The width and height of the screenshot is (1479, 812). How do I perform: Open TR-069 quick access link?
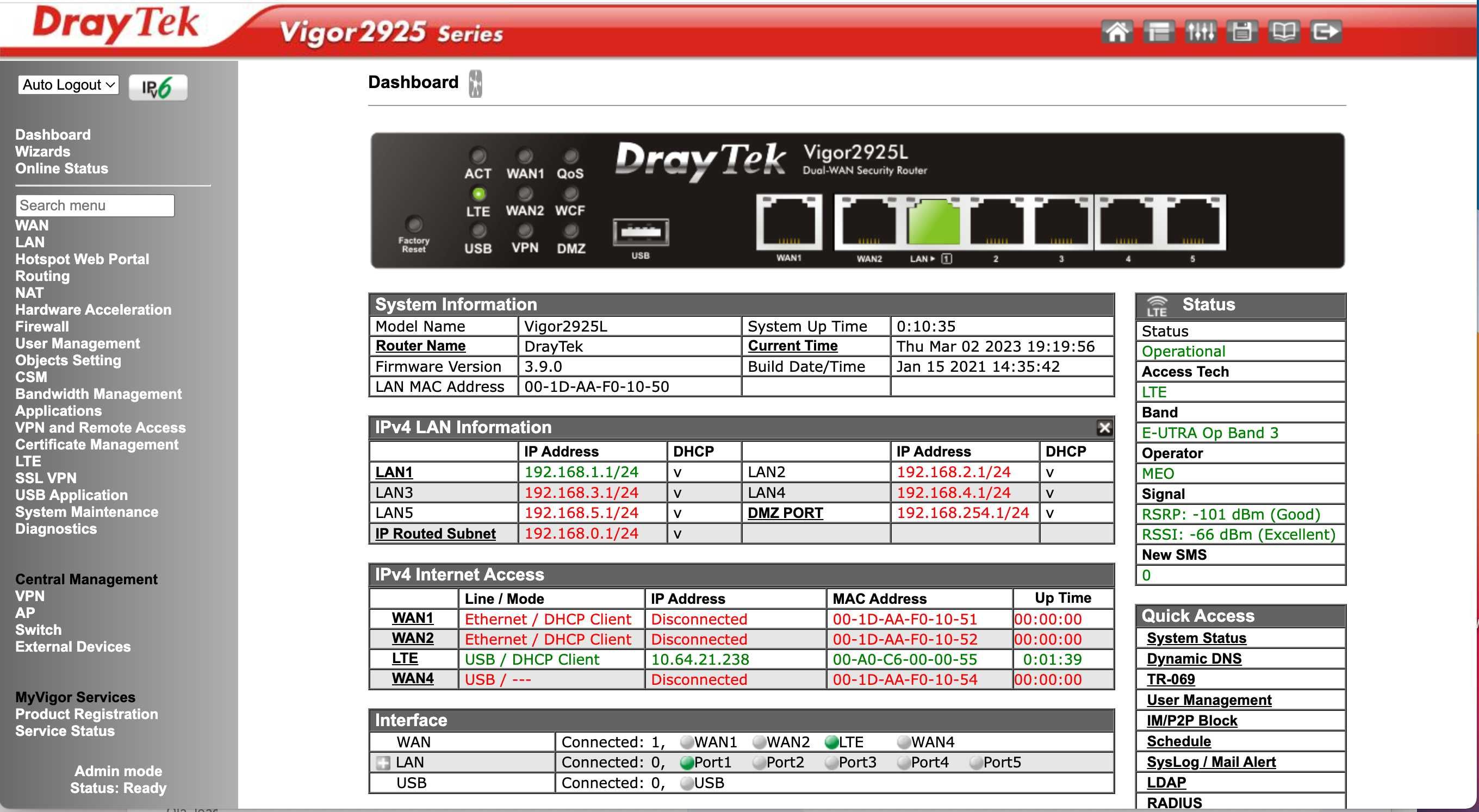pyautogui.click(x=1171, y=679)
